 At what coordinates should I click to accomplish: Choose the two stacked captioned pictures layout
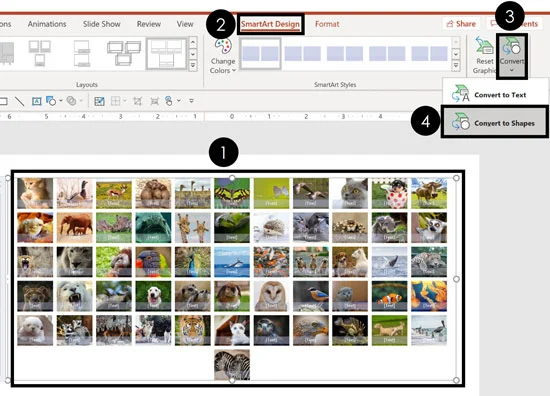pyautogui.click(x=82, y=53)
